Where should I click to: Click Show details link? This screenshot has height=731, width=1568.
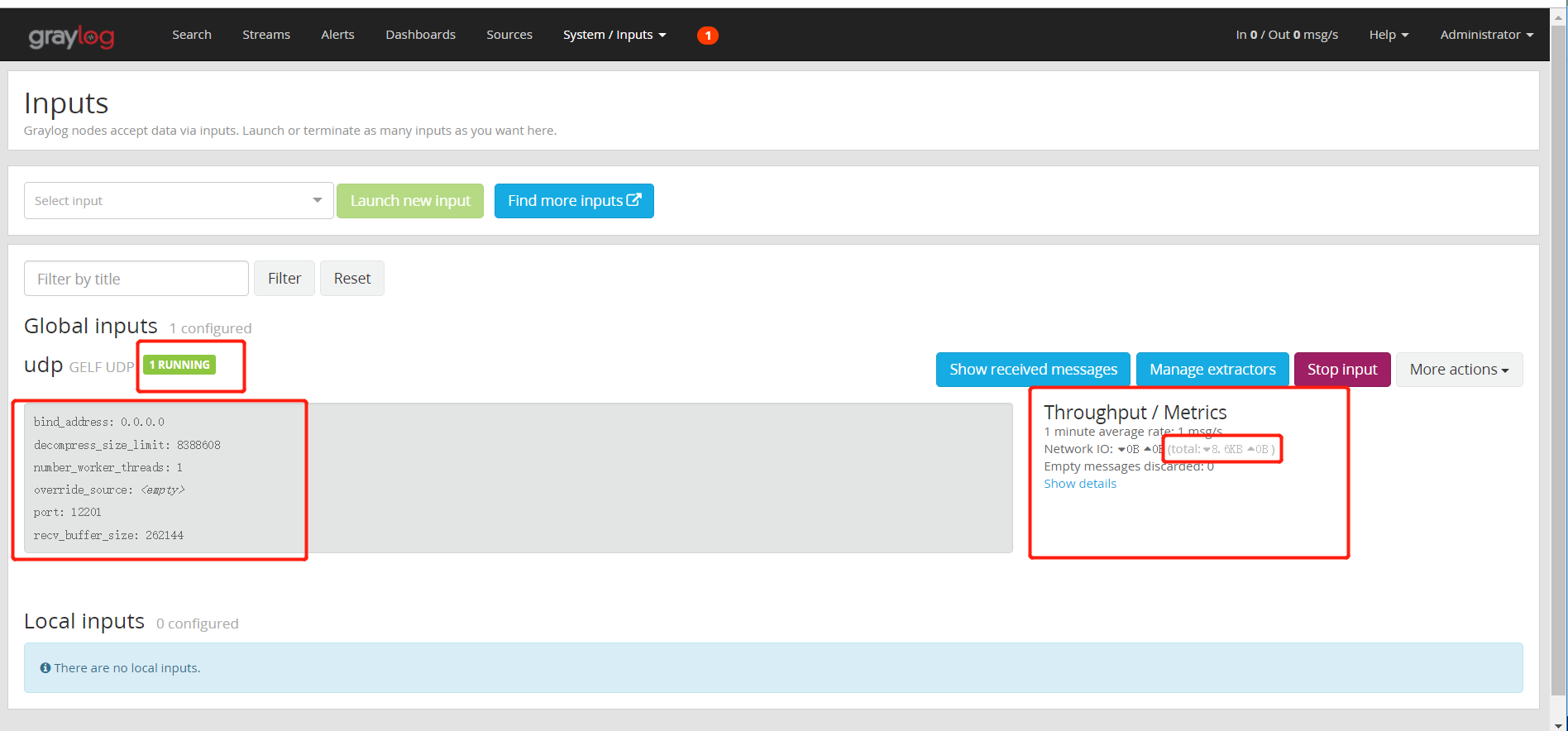[x=1080, y=484]
